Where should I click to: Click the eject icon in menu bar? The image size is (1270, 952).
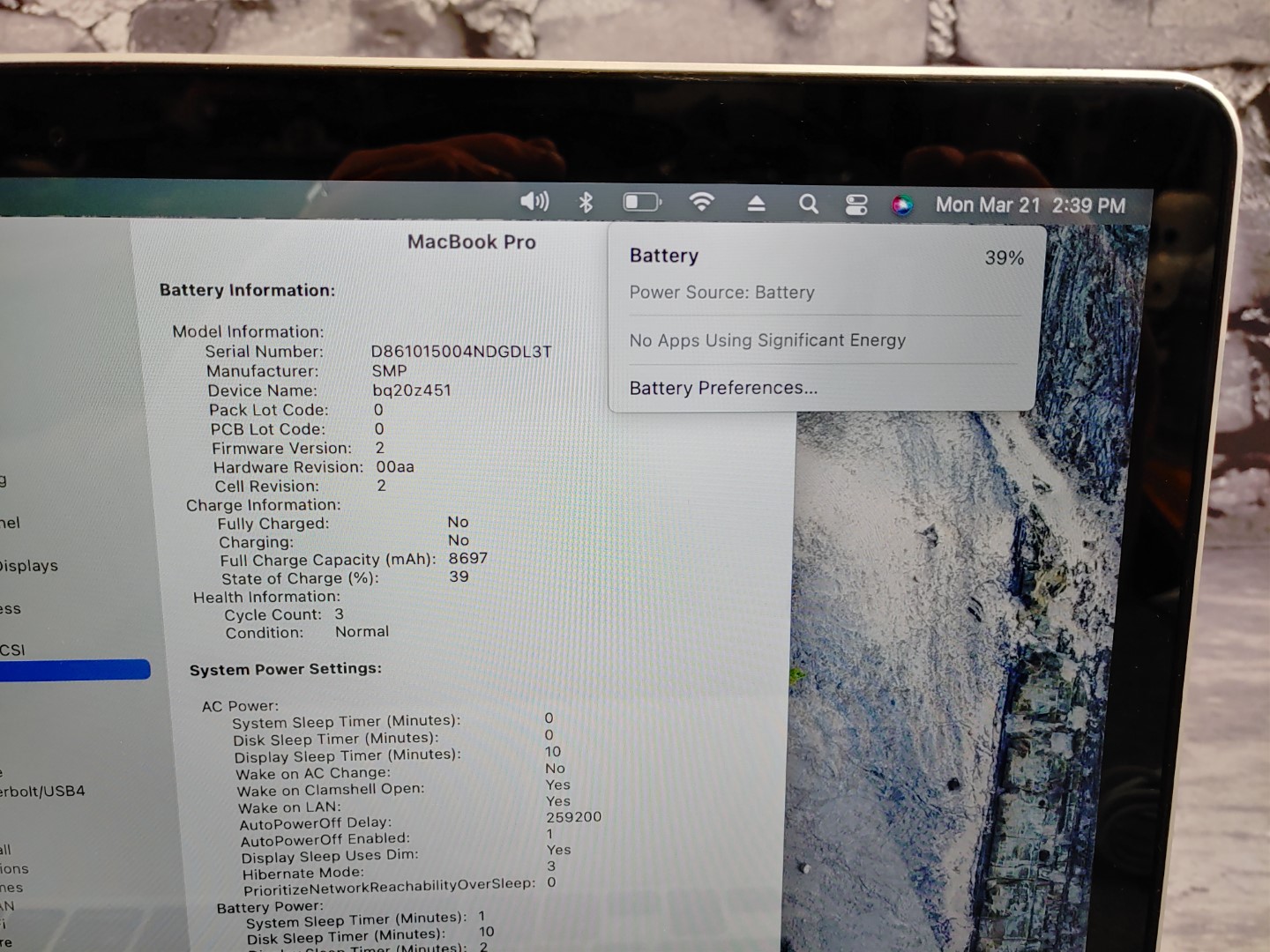(x=756, y=204)
